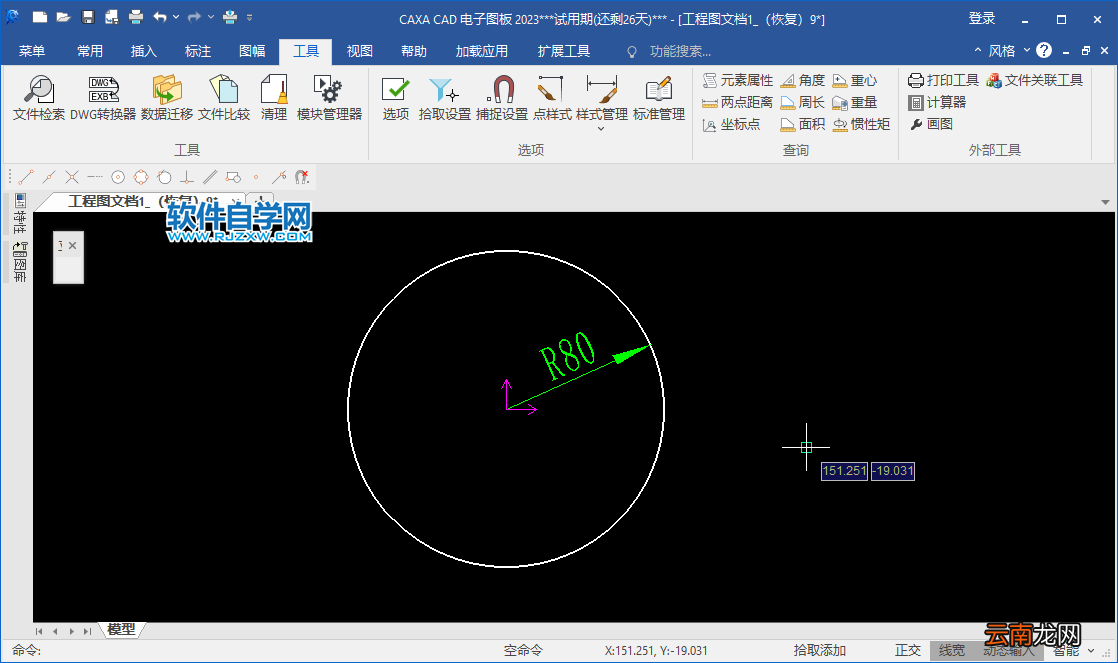Run the 清理 purge tool

tap(273, 98)
